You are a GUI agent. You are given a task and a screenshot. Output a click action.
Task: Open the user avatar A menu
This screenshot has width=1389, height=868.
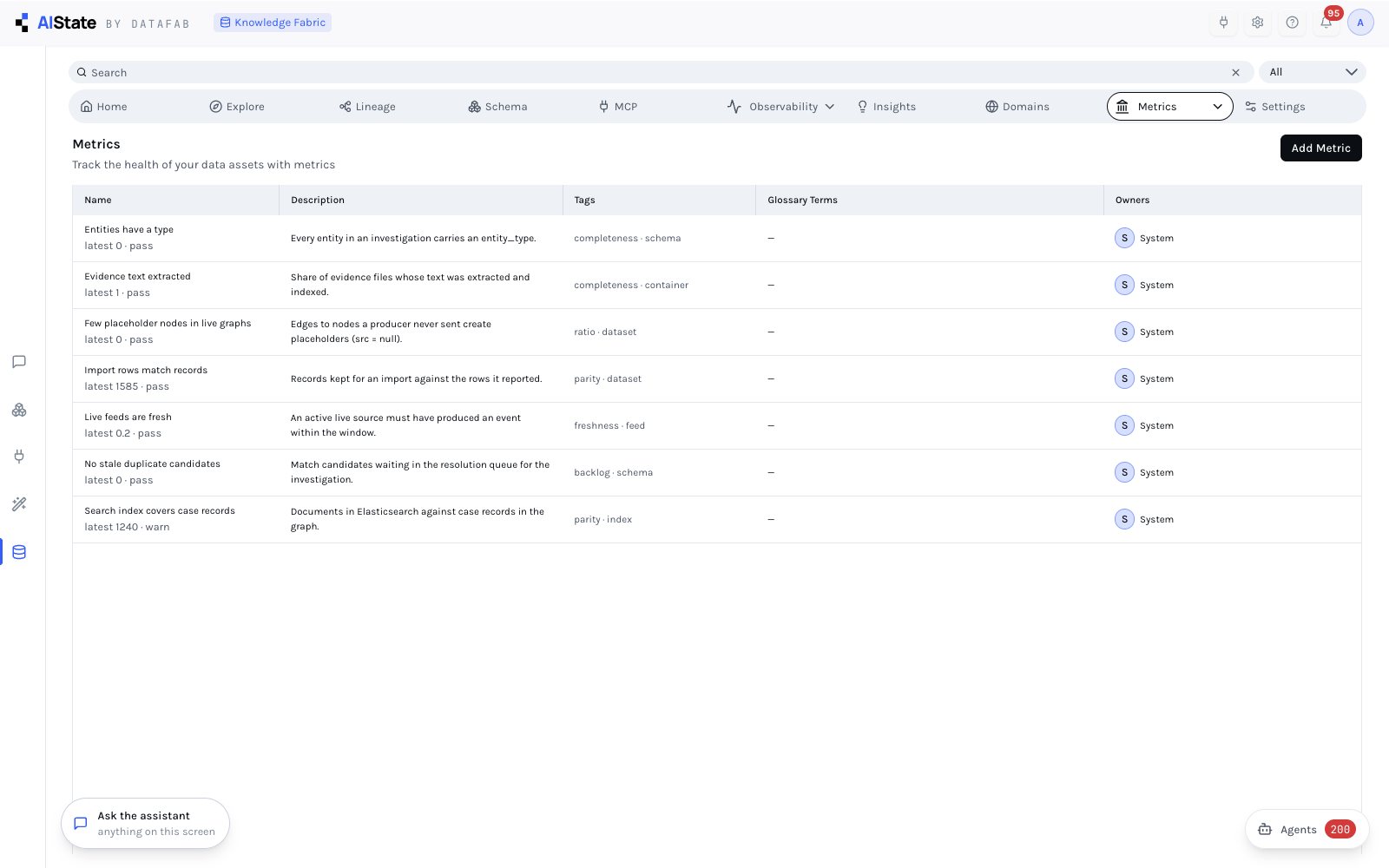(1360, 23)
